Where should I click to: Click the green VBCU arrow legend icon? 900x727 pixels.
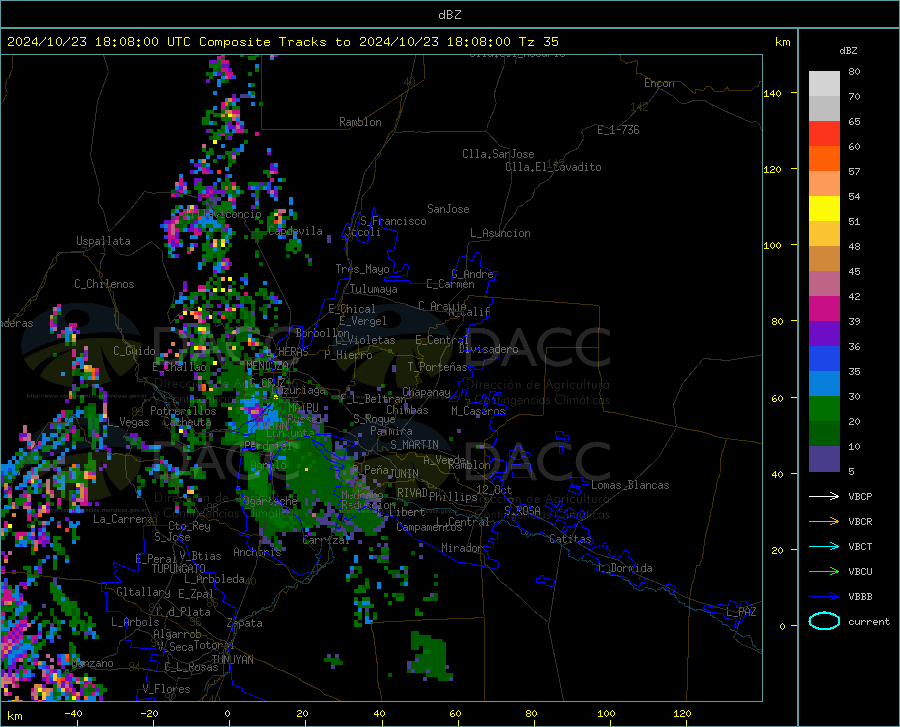824,571
